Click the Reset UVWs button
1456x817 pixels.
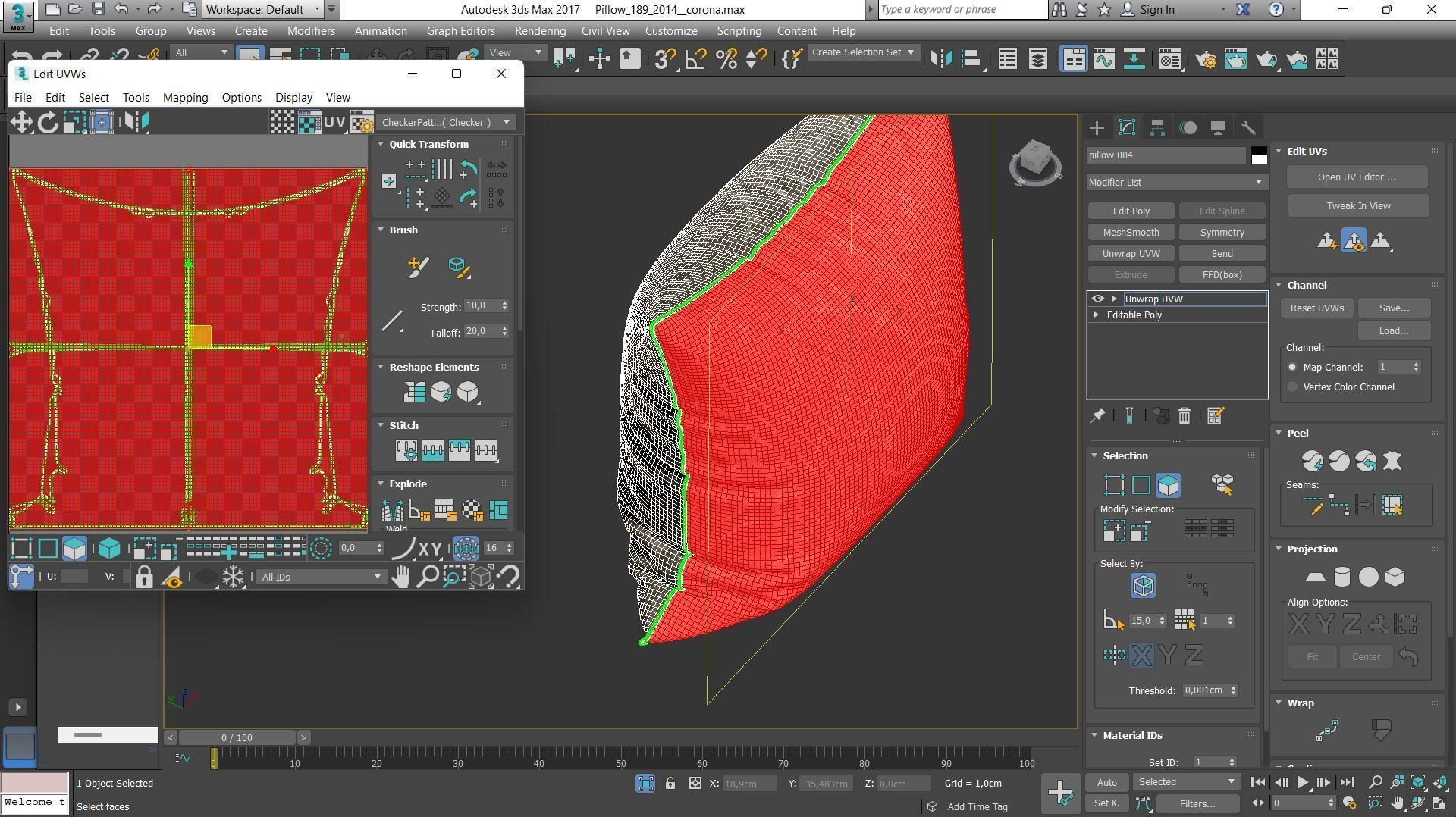1316,308
